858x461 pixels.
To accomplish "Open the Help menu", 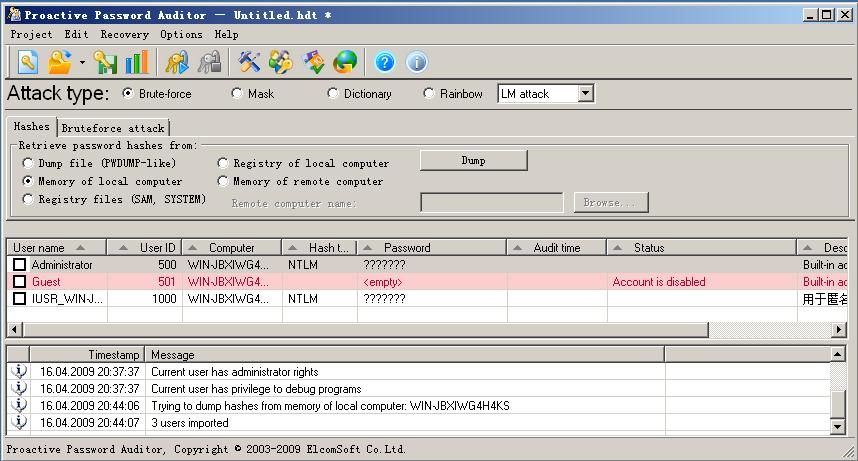I will click(226, 34).
